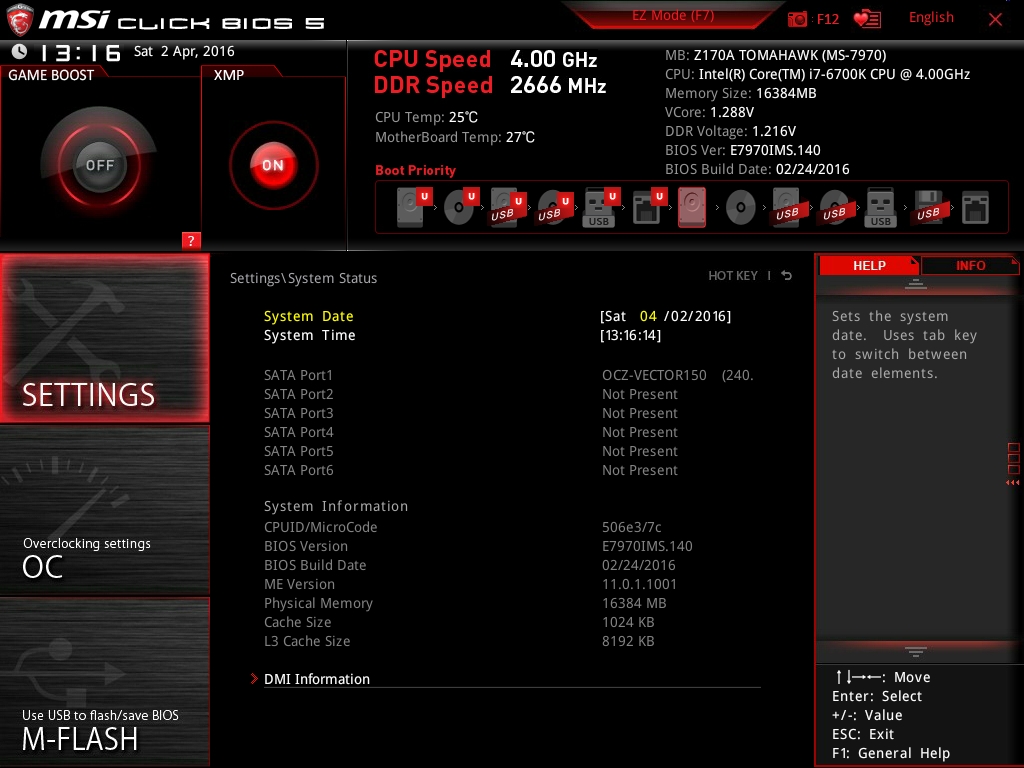Click the clock icon beside the time
The image size is (1024, 768).
point(20,52)
